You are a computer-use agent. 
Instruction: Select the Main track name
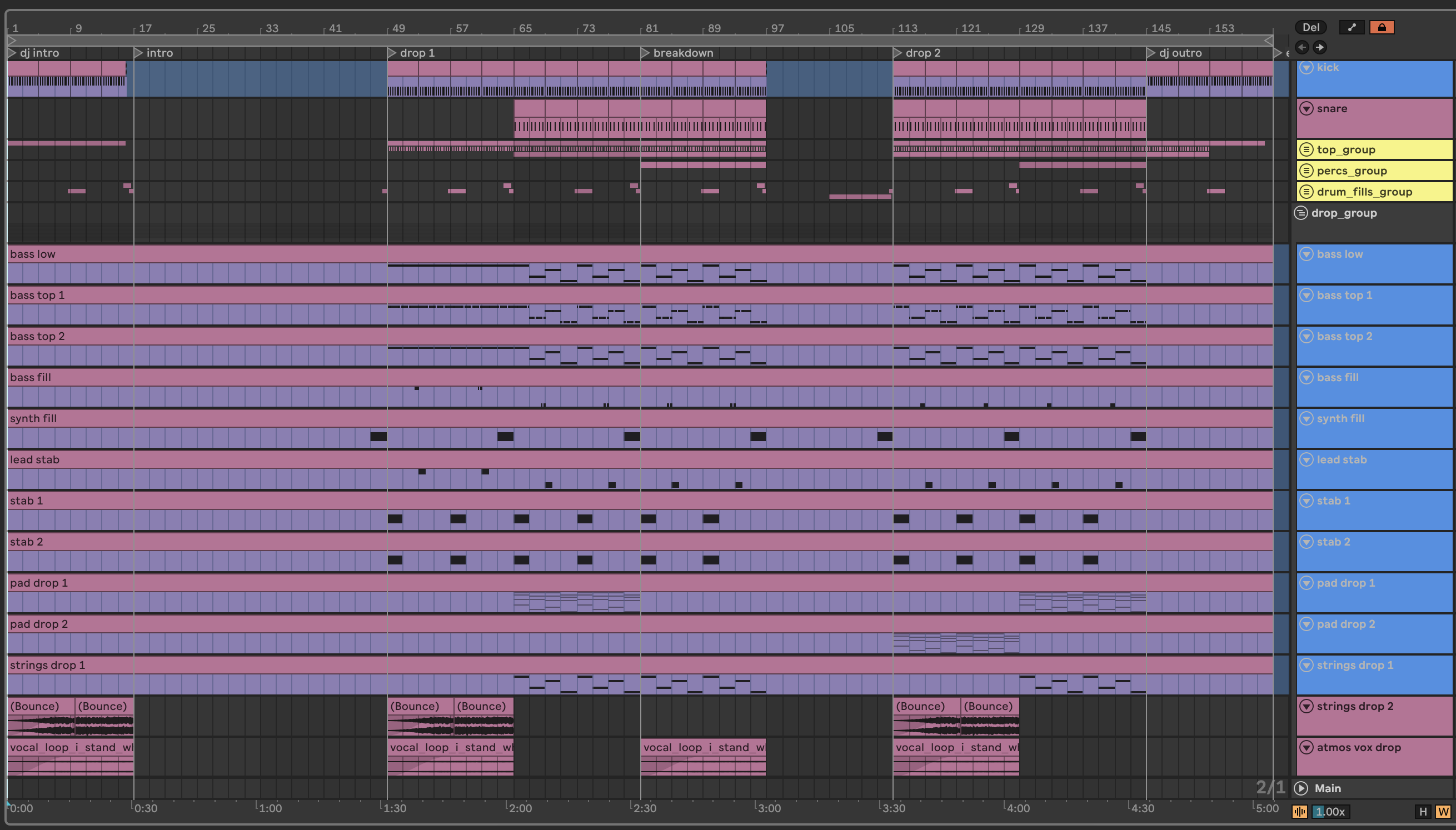click(x=1327, y=788)
